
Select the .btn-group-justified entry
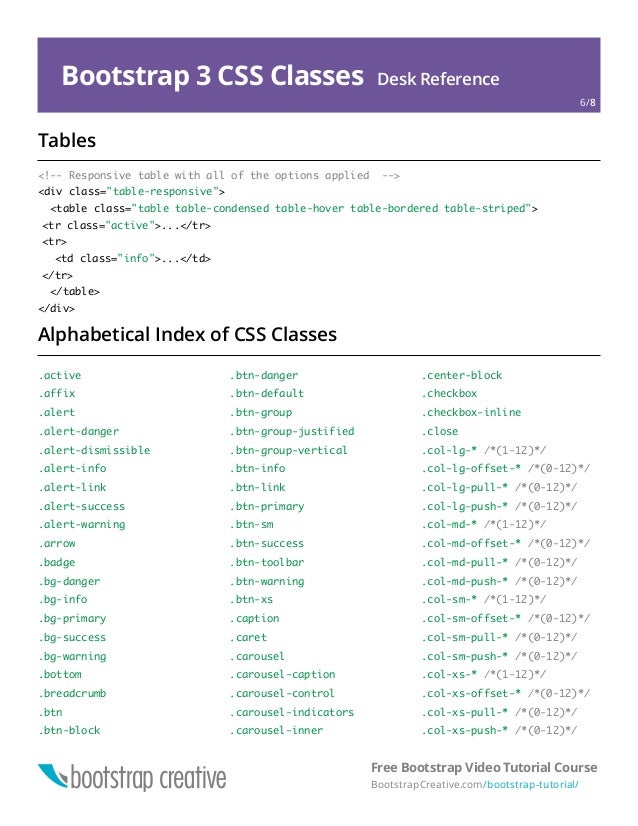(292, 431)
